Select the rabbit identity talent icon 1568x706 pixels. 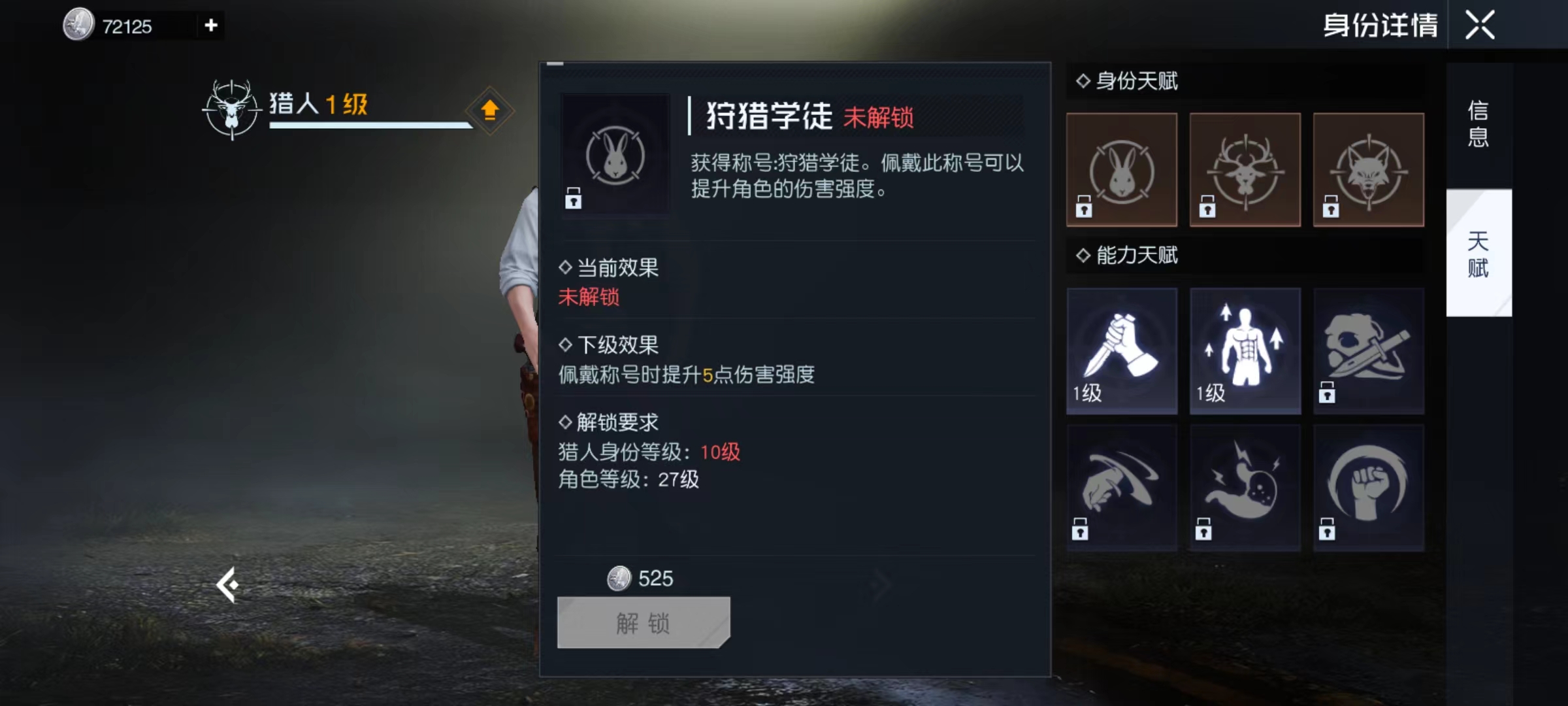pos(1122,170)
